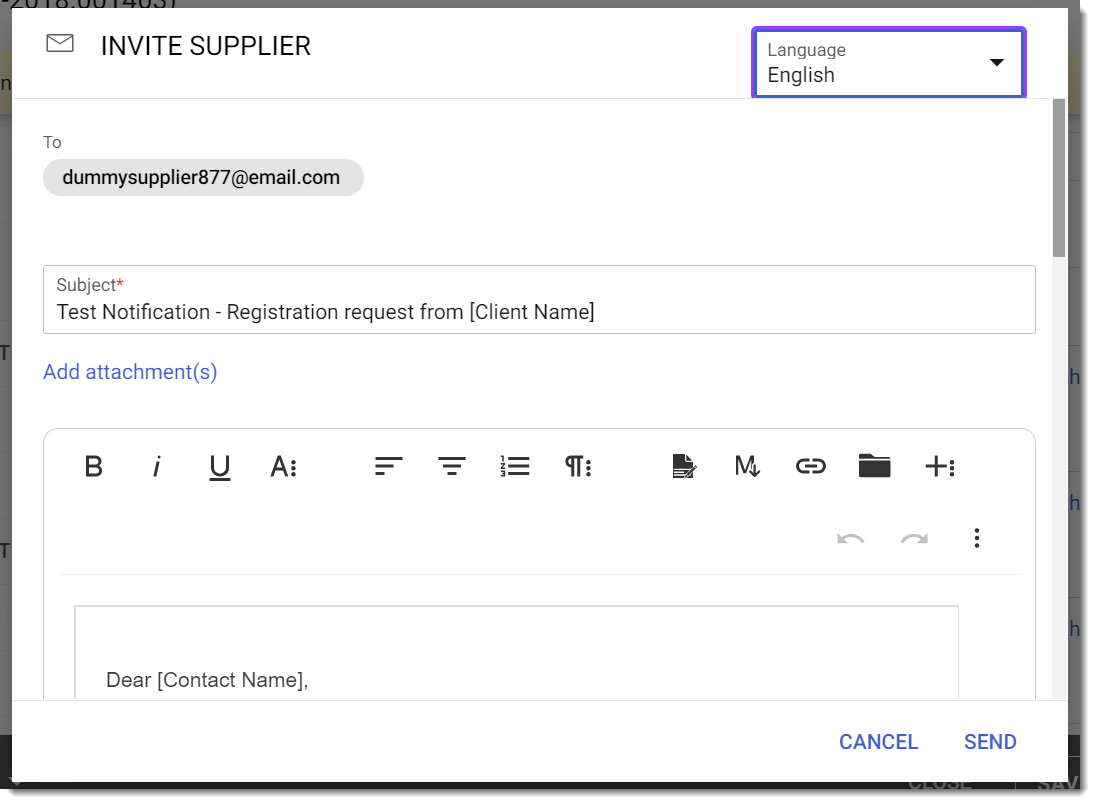Toggle bold formatting in the editor
Viewport: 1095px width, 804px height.
click(x=94, y=466)
